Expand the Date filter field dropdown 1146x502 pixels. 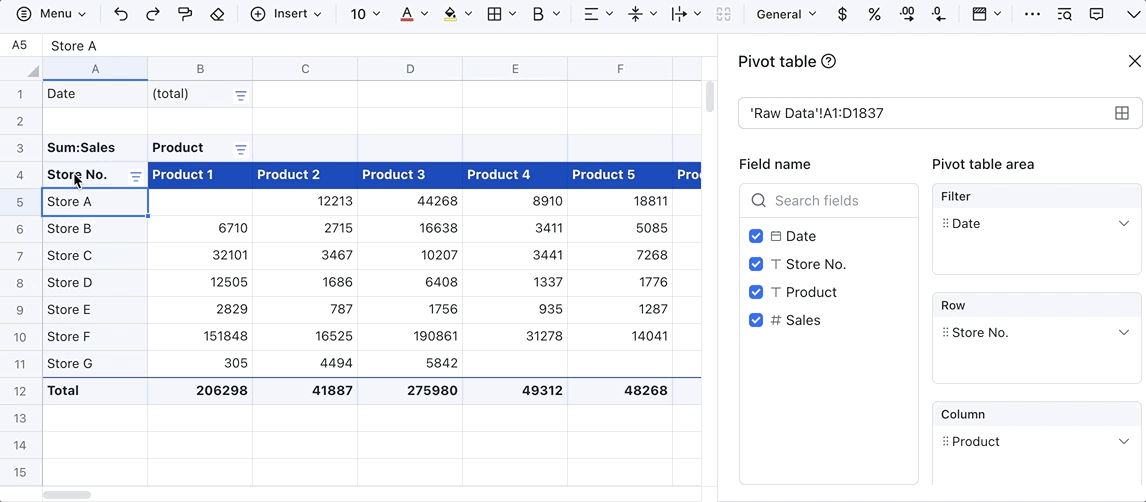(1124, 224)
